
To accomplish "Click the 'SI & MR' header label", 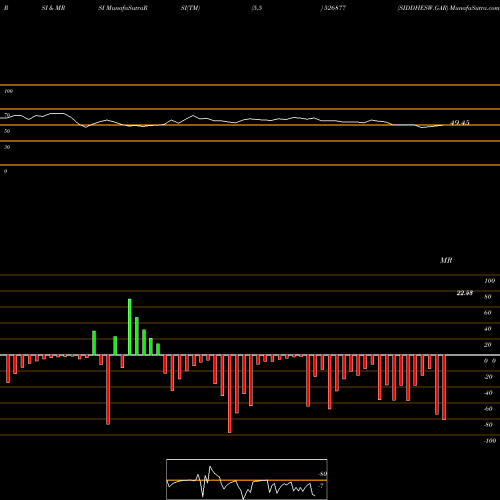I will point(53,8).
